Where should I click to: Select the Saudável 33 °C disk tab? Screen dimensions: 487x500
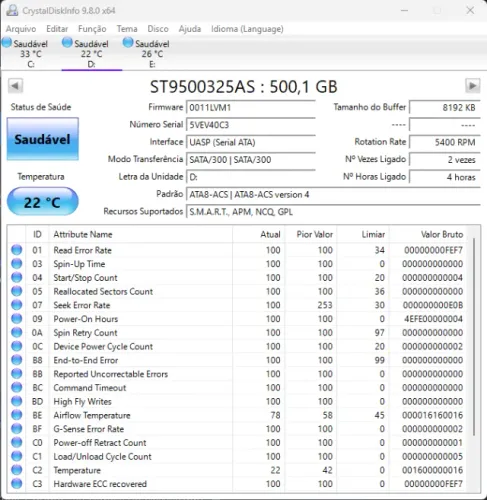click(31, 53)
